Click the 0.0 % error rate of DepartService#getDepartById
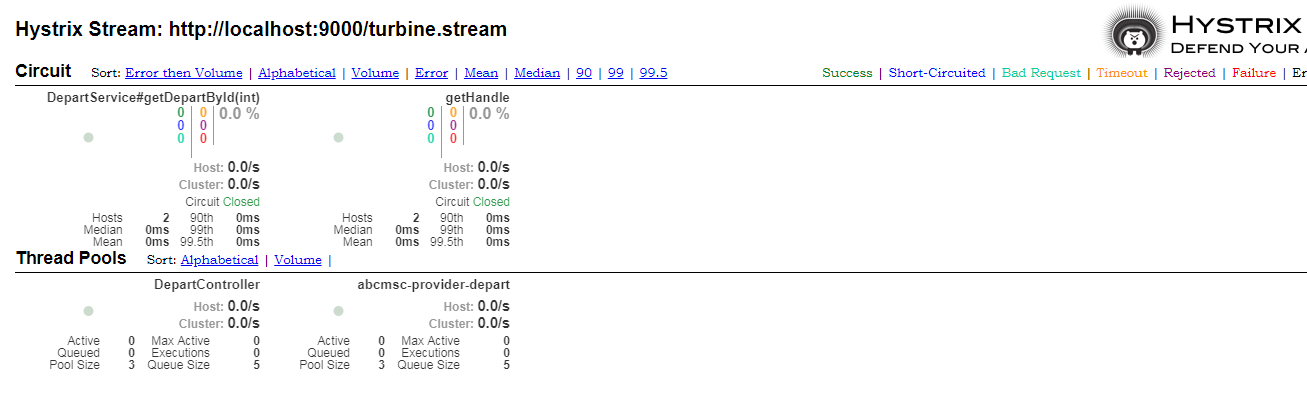1307x414 pixels. [x=239, y=114]
